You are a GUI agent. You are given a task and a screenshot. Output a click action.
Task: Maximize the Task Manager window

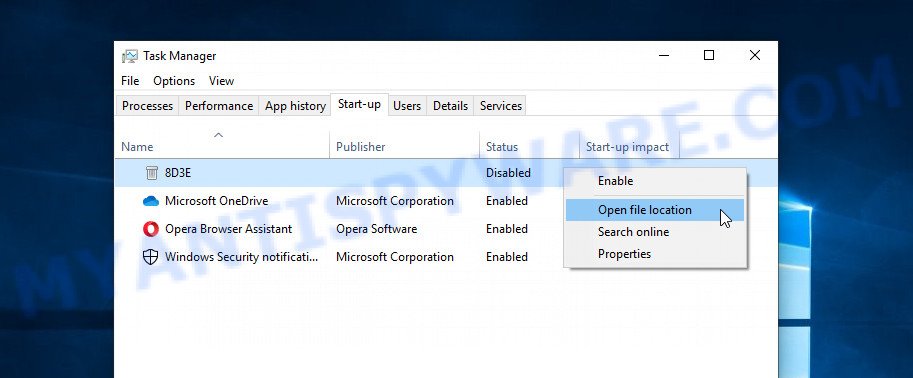point(709,55)
